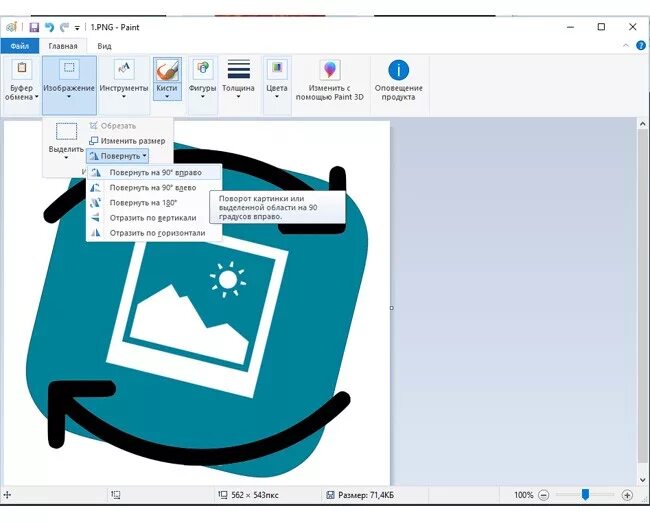Choose Повернуть на 90° вправо
Image resolution: width=650 pixels, height=522 pixels.
tap(154, 172)
